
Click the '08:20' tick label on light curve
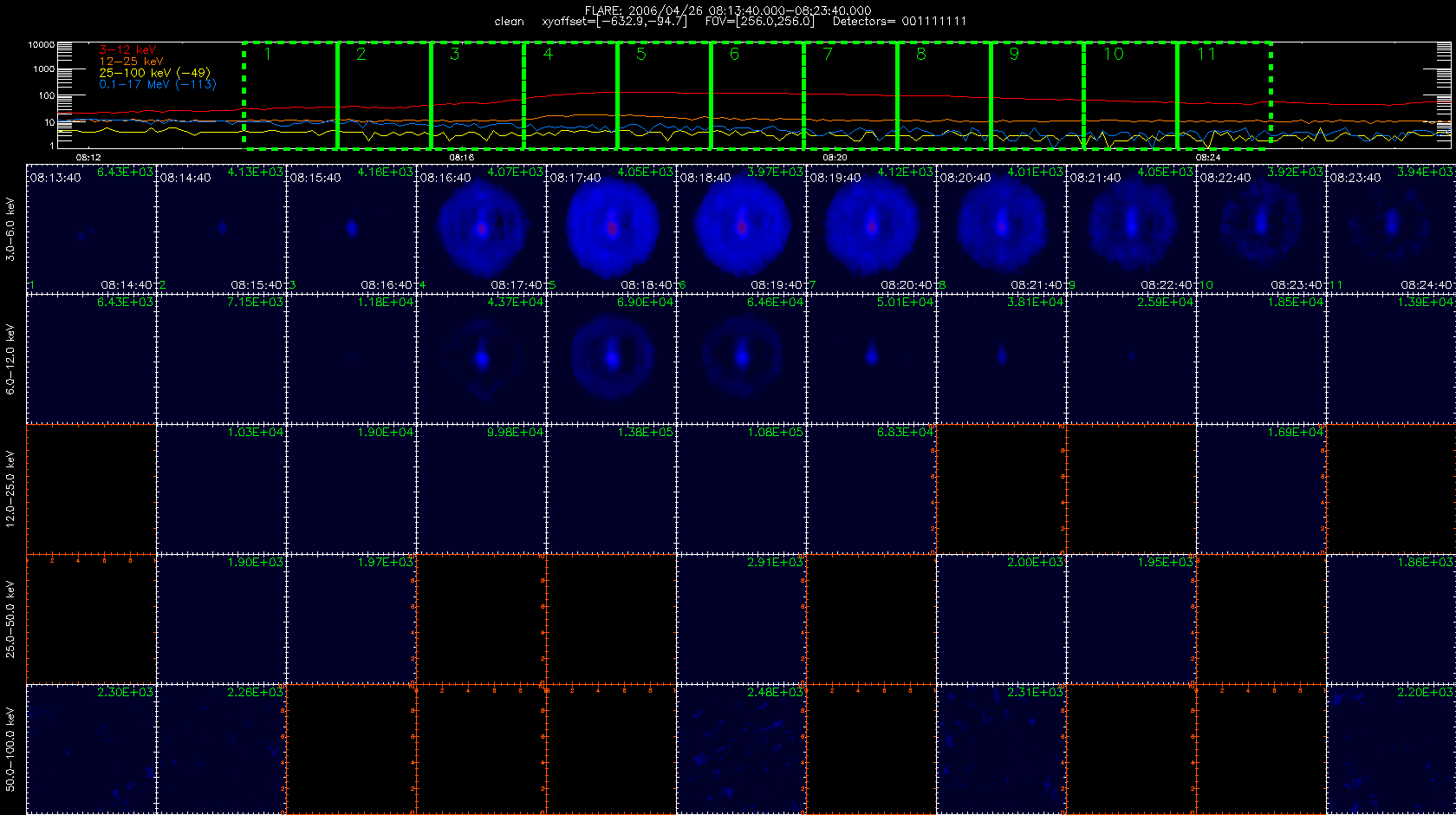pyautogui.click(x=835, y=158)
